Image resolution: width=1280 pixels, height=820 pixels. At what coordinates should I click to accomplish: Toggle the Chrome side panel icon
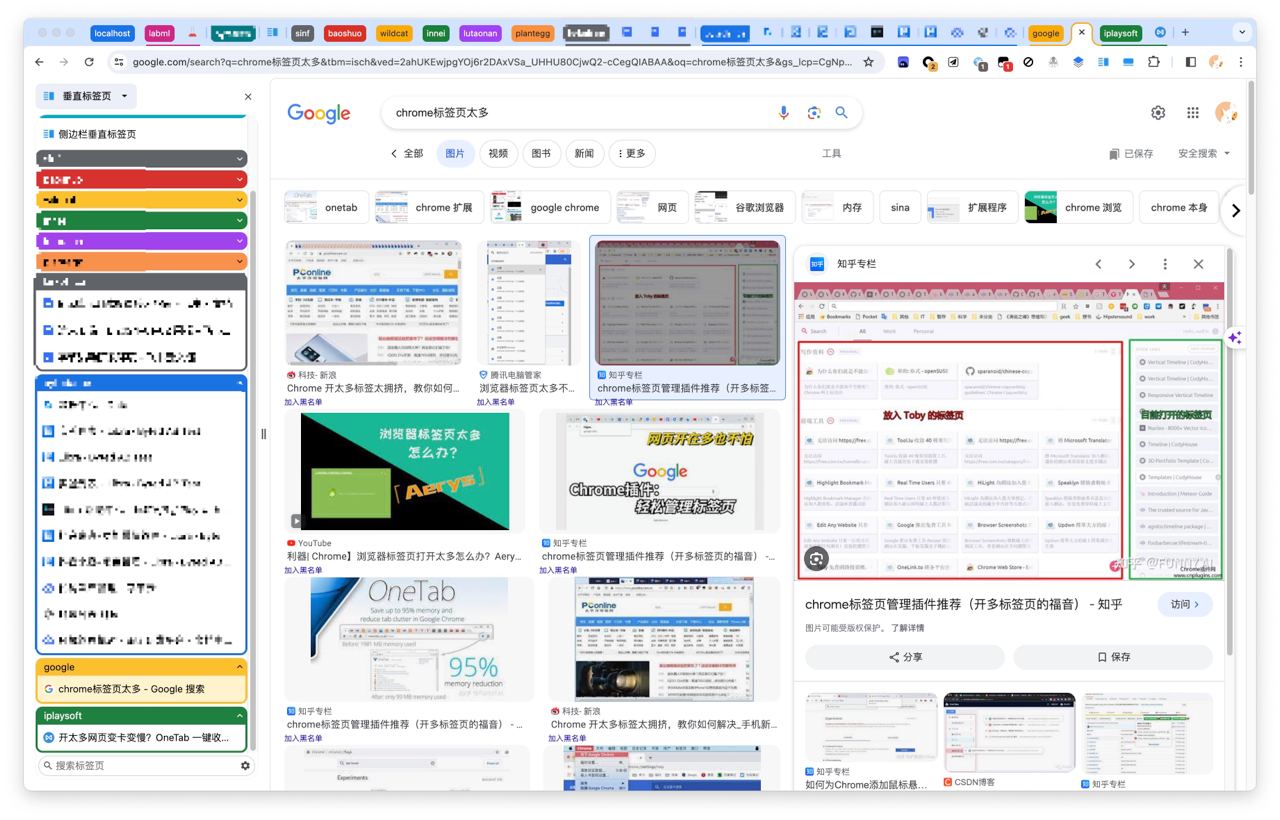tap(1190, 62)
